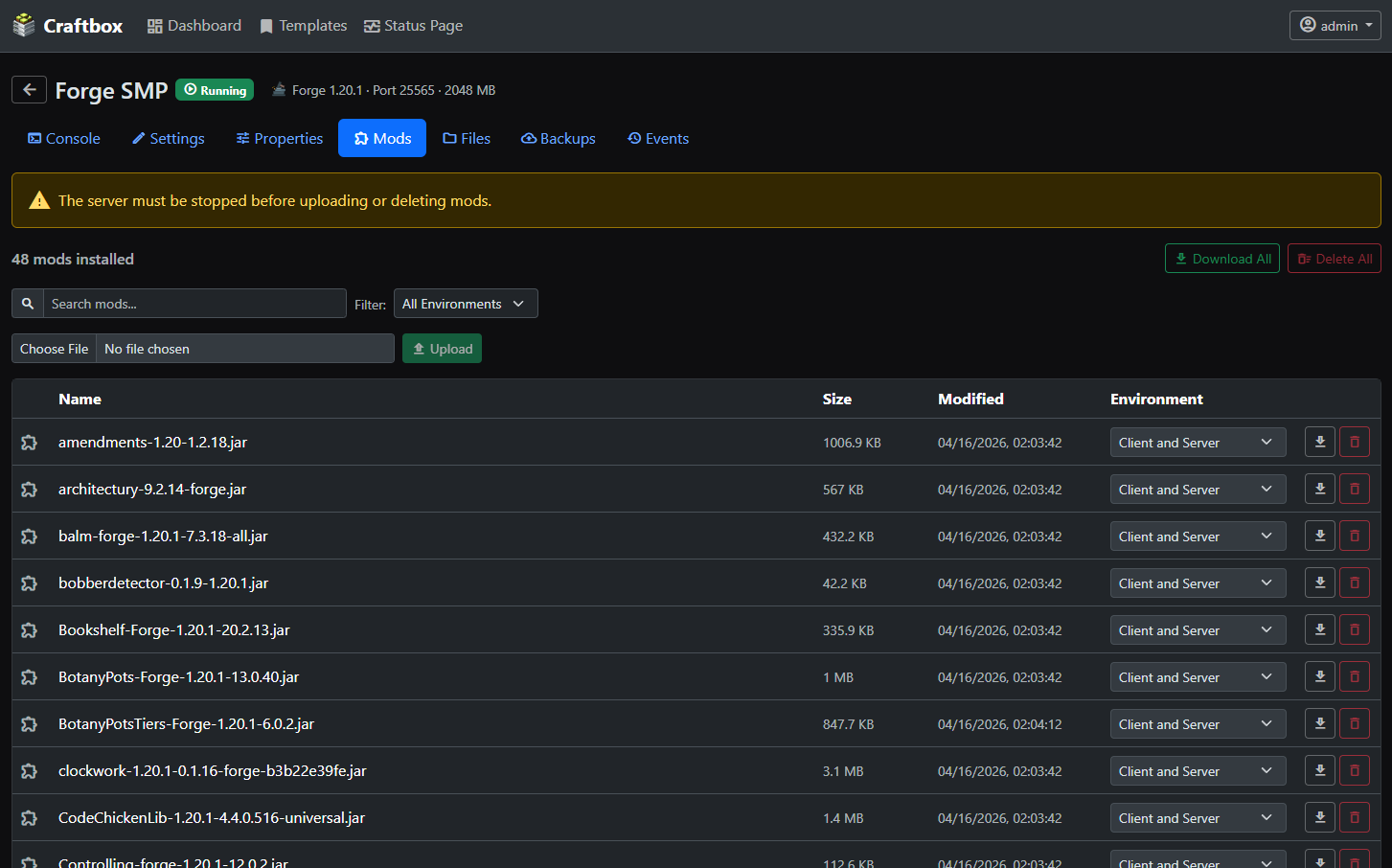This screenshot has height=868, width=1392.
Task: Go back using the arrow button
Action: click(29, 89)
